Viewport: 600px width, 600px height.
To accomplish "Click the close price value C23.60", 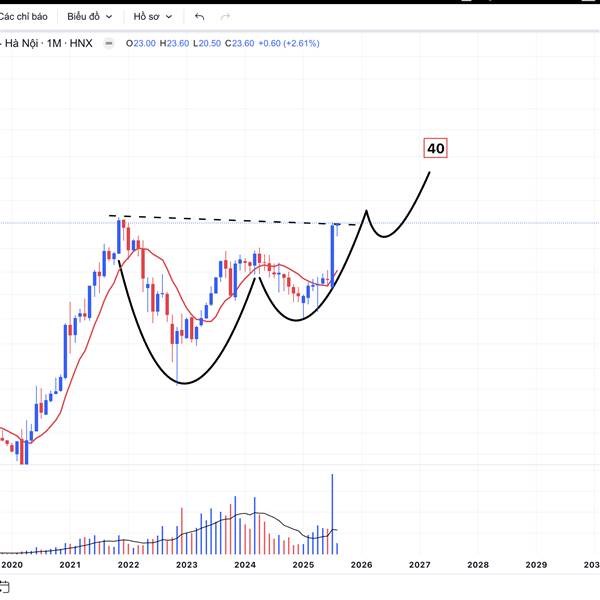I will tap(240, 43).
